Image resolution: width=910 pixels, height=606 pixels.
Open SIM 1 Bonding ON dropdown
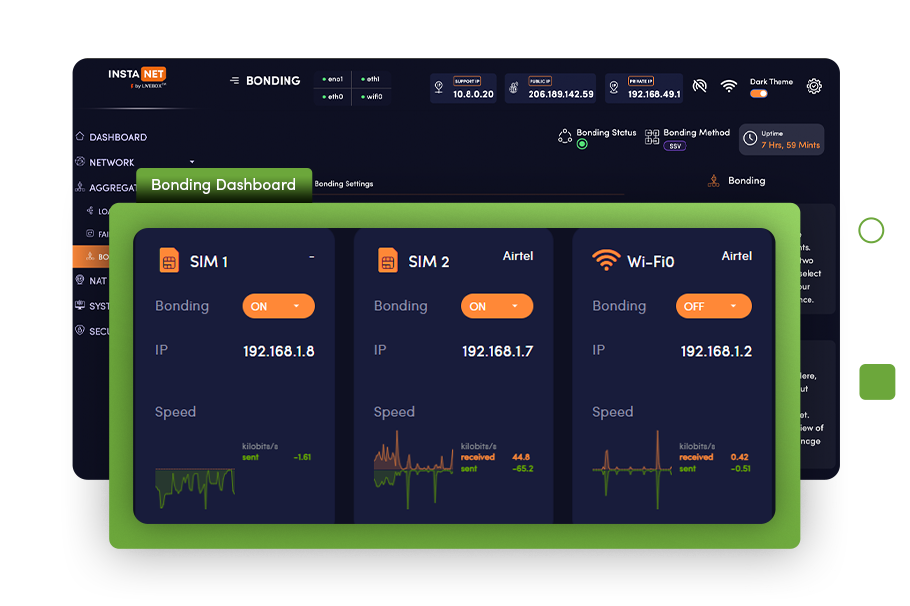pyautogui.click(x=278, y=306)
